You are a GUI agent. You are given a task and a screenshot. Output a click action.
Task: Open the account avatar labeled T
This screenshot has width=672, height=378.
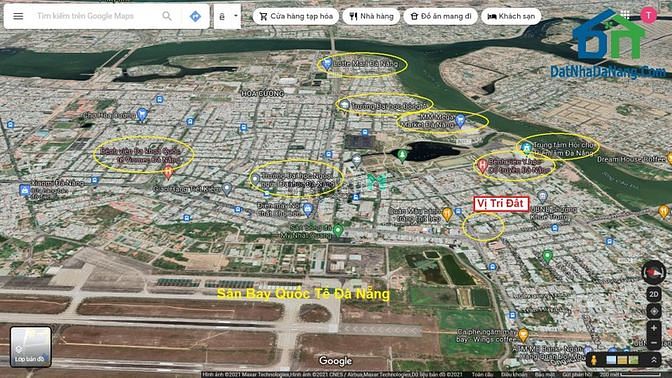pos(648,15)
